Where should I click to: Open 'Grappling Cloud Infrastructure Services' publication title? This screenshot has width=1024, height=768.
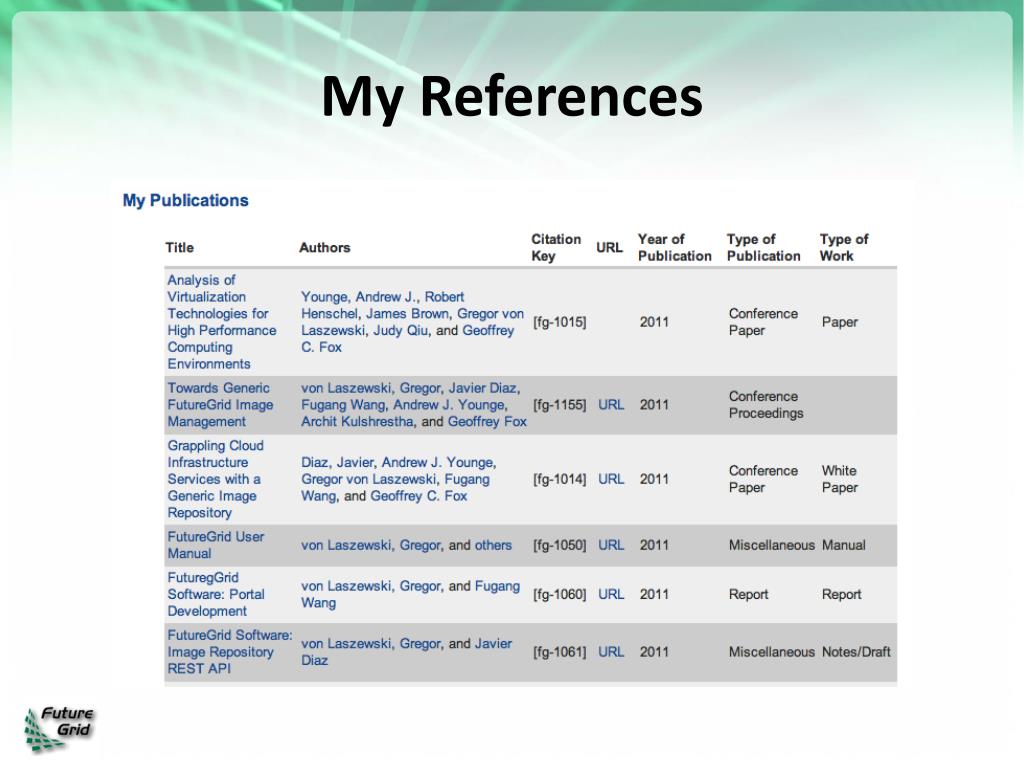216,479
